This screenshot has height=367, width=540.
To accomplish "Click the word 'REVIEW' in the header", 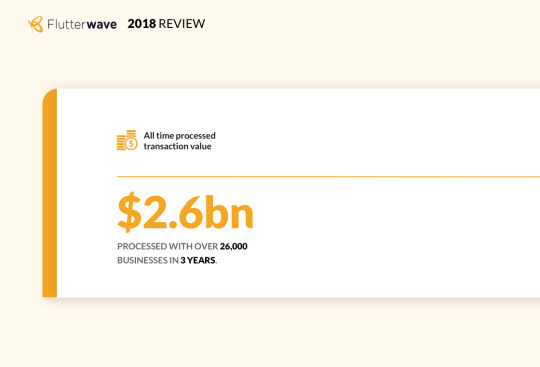I will [x=182, y=24].
